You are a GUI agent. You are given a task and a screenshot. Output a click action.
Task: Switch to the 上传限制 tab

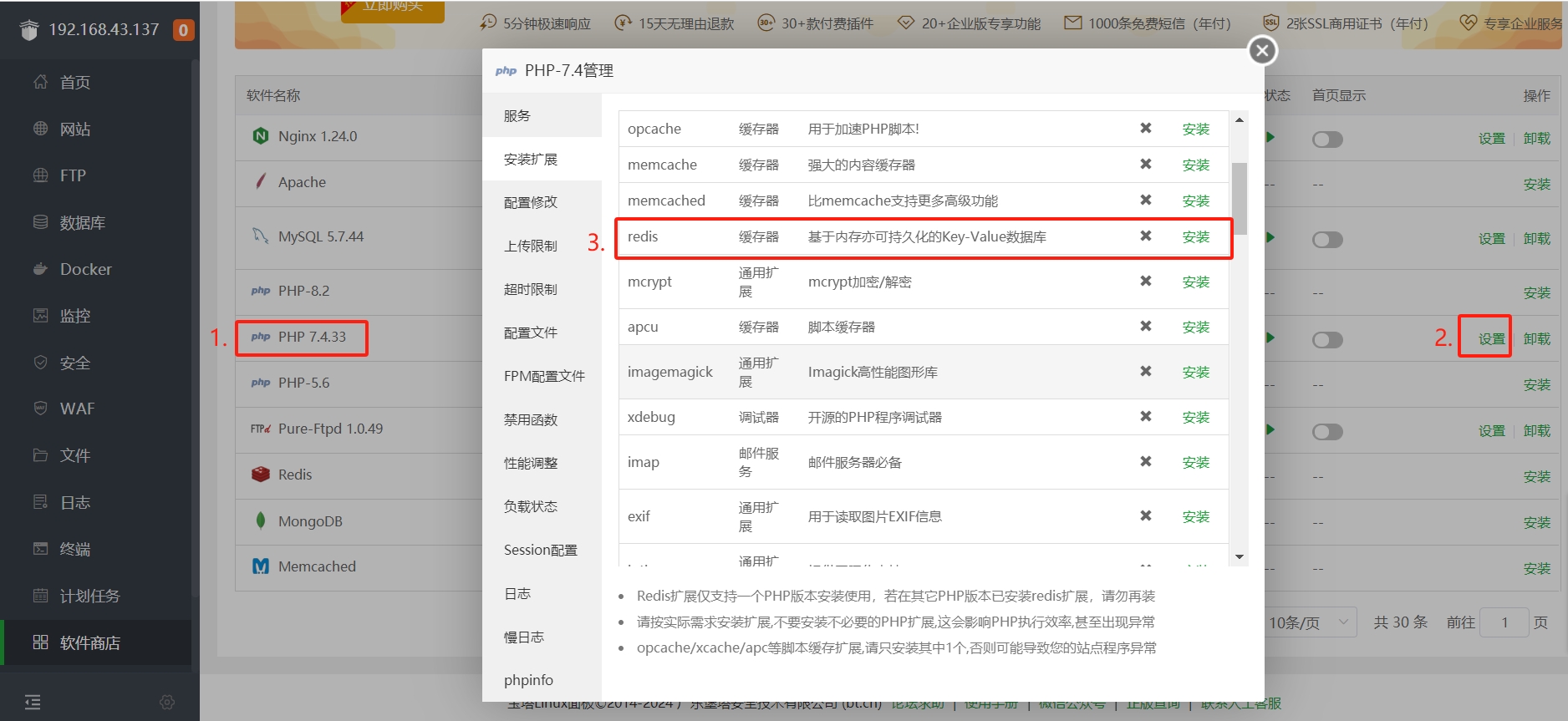coord(542,246)
